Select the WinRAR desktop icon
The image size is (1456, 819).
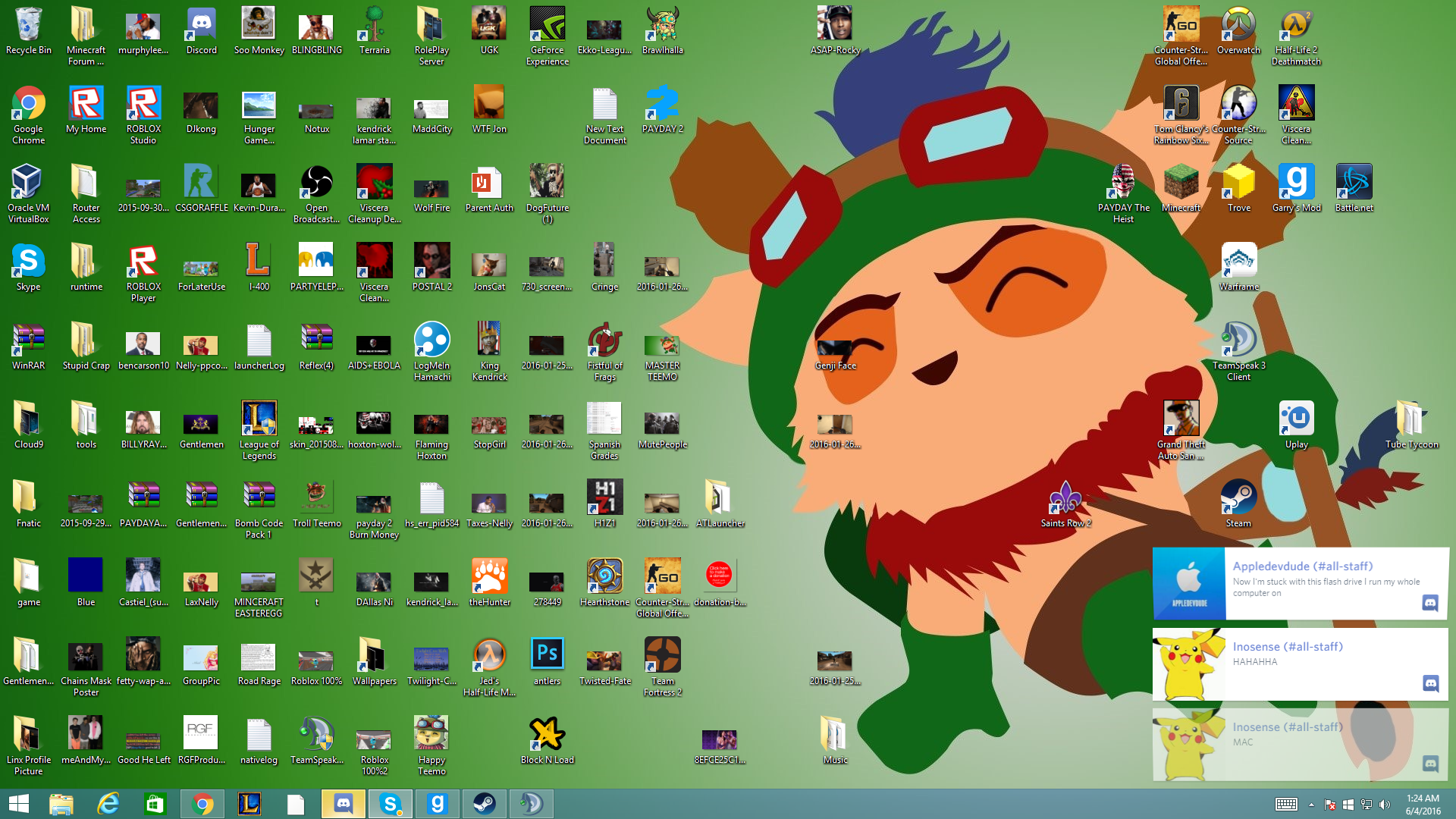(28, 347)
